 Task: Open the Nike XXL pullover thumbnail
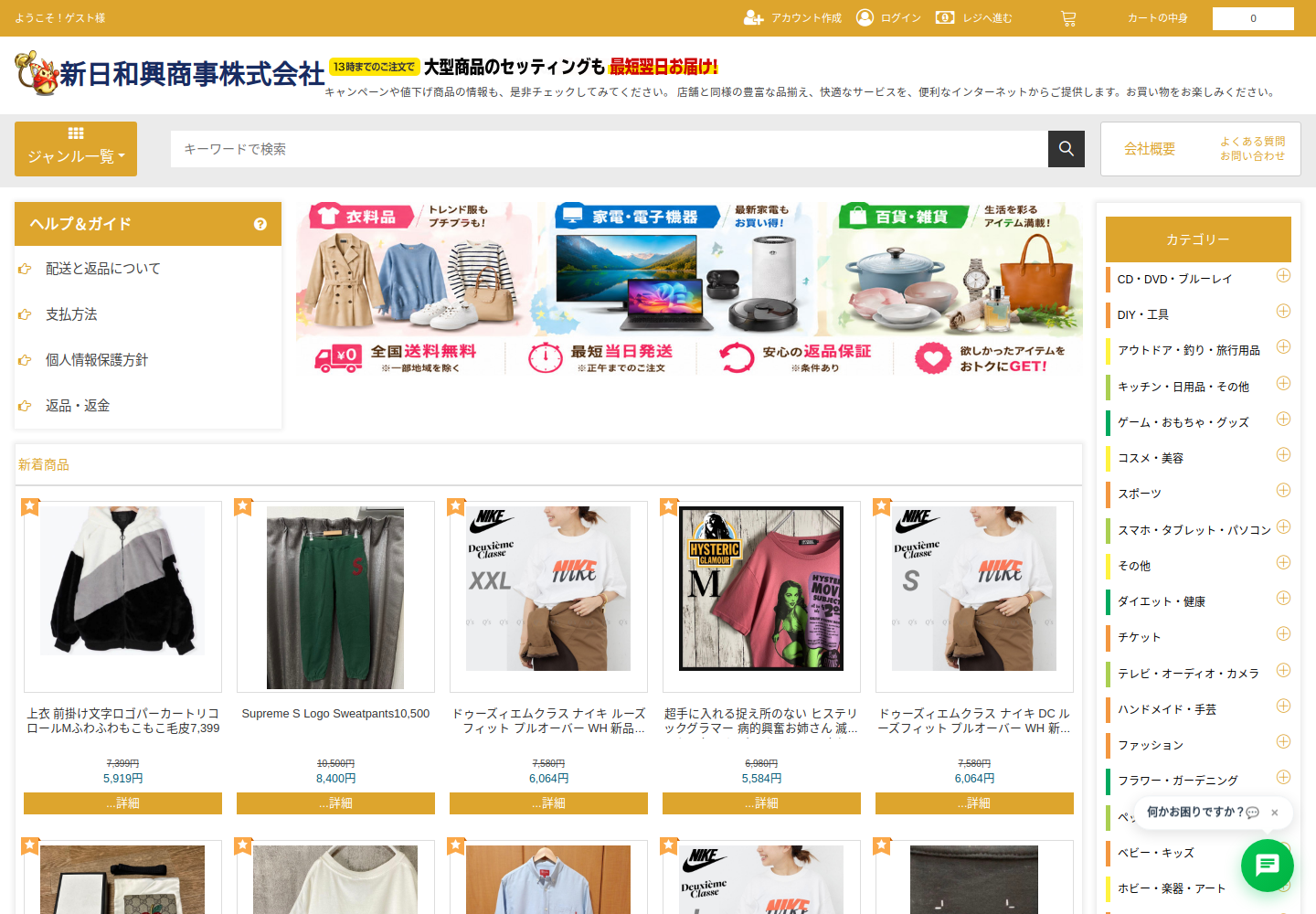(548, 589)
